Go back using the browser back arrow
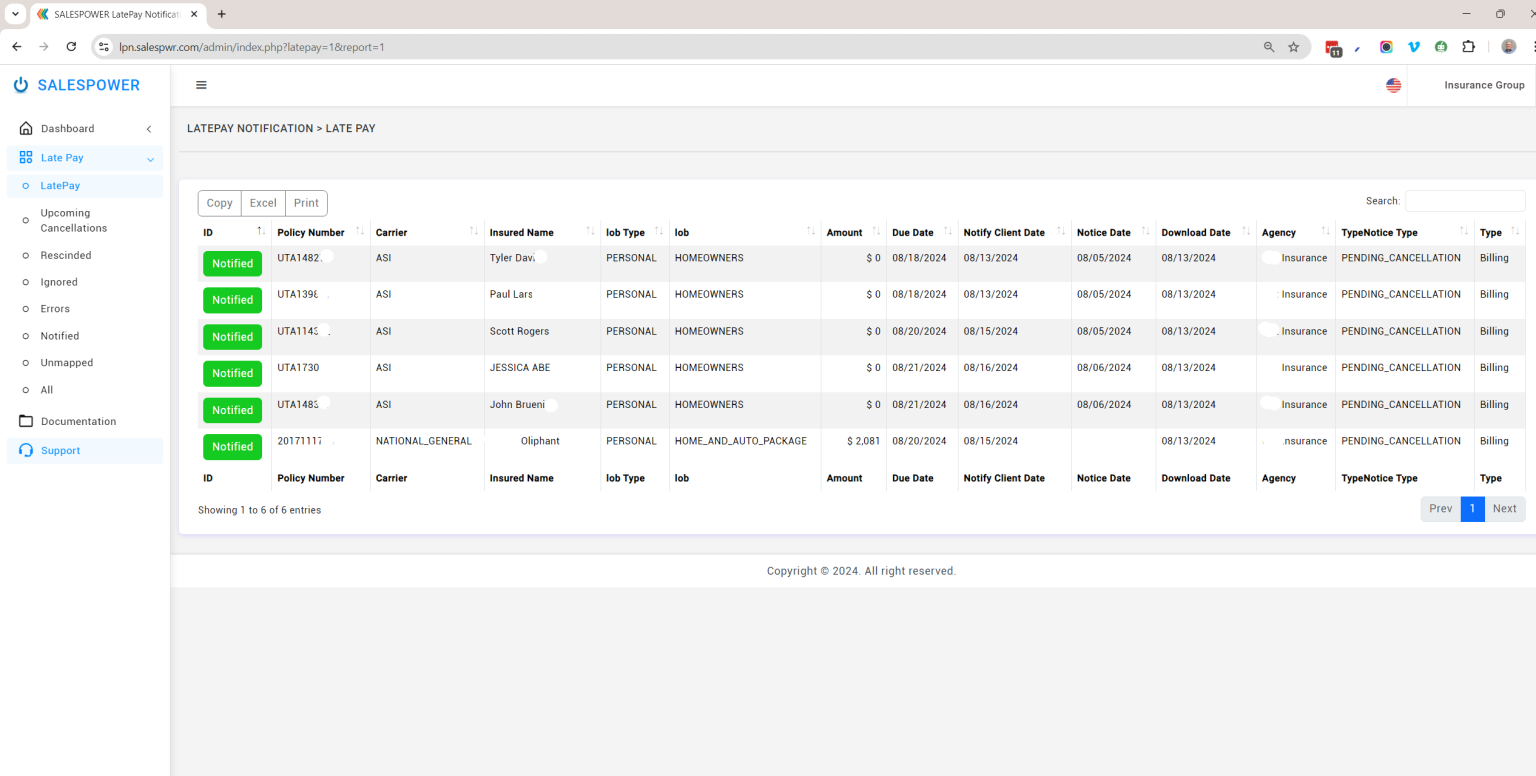The height and width of the screenshot is (776, 1536). point(17,46)
